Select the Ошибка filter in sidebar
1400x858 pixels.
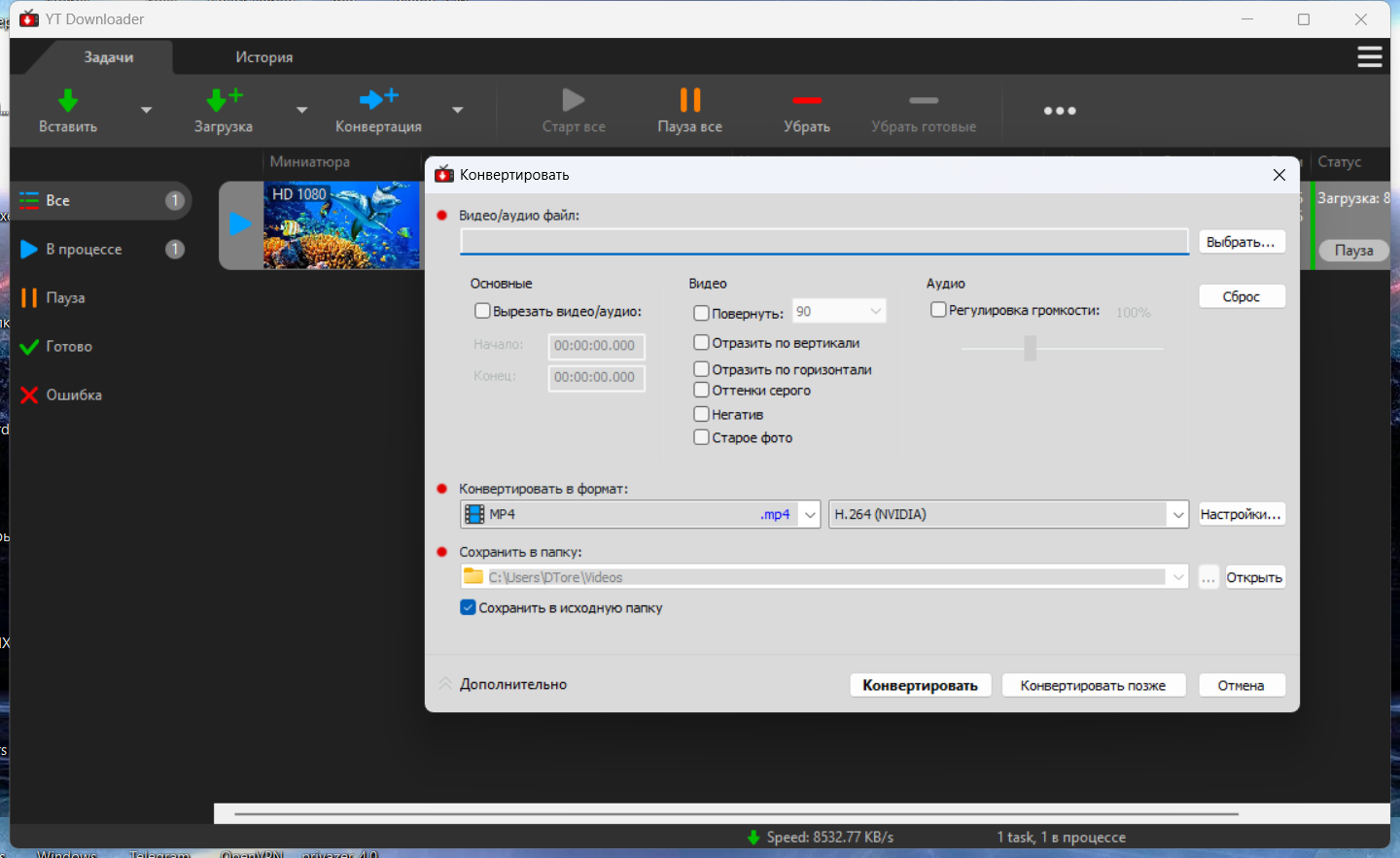click(x=74, y=395)
